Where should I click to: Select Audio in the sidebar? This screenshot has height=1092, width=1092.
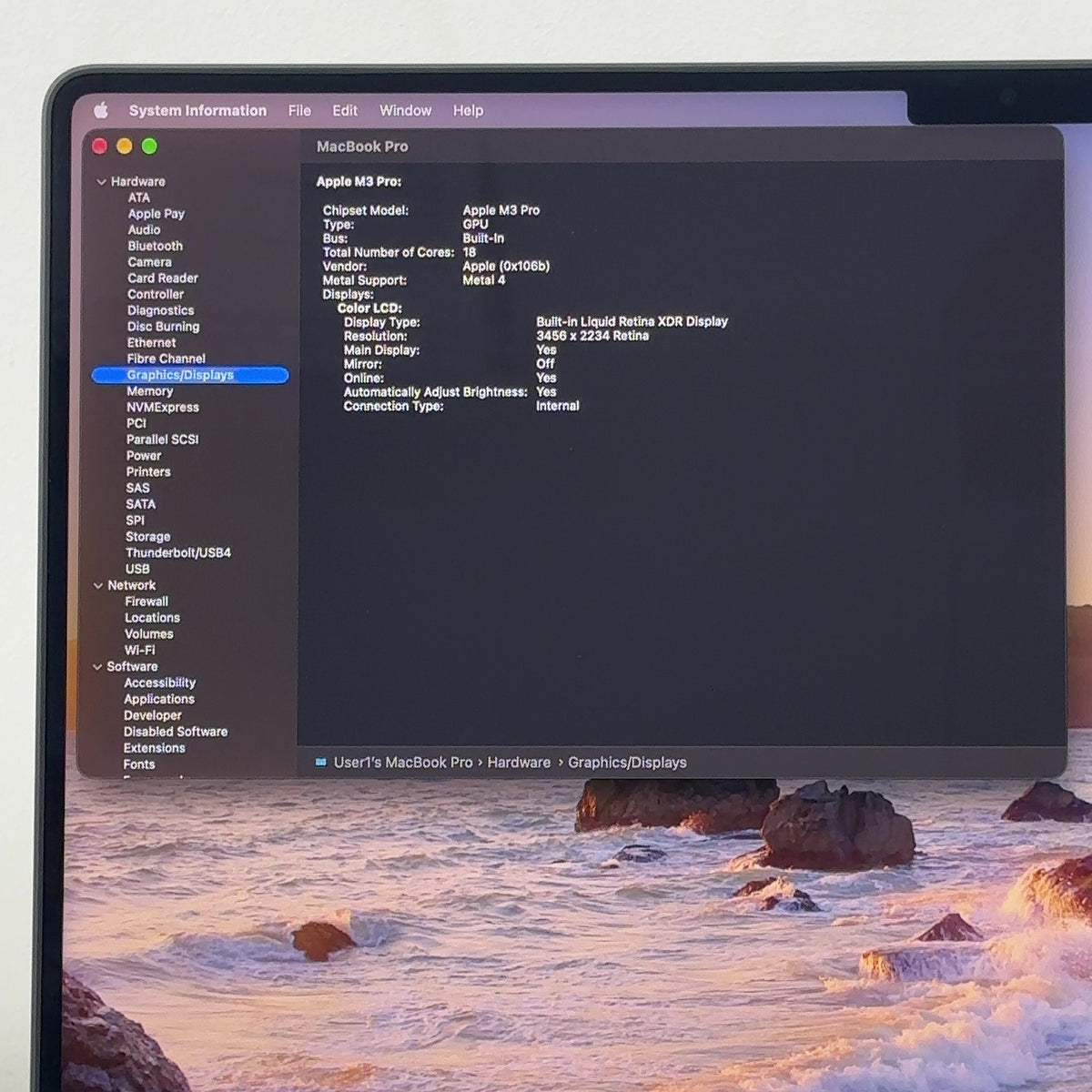144,230
